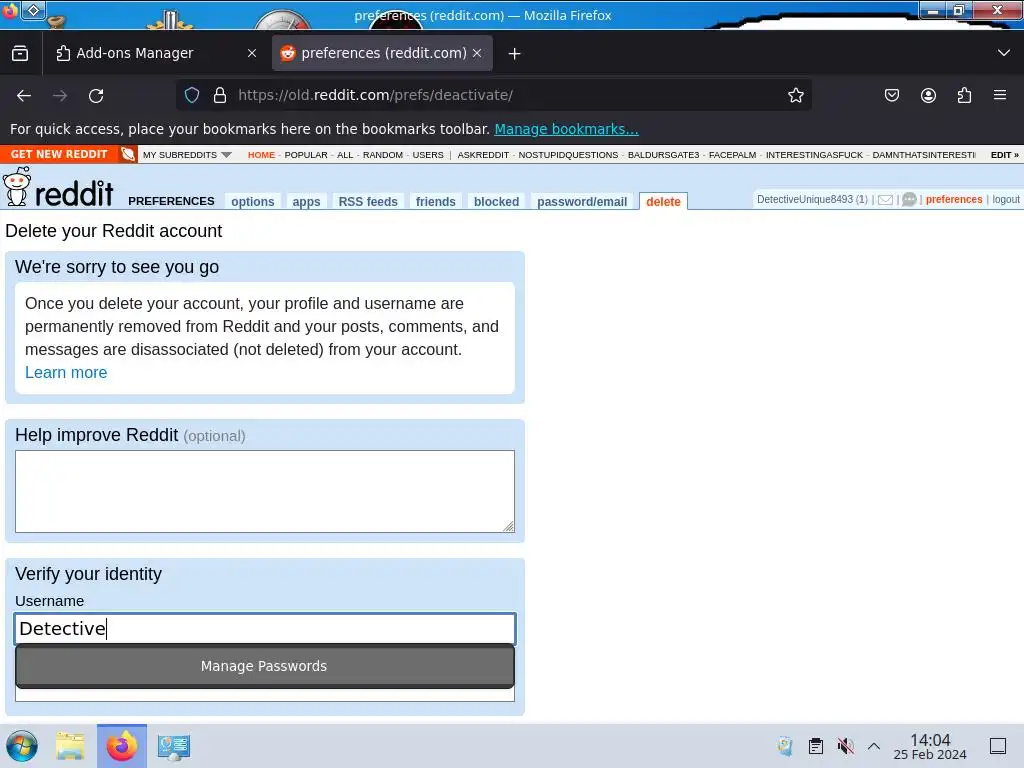Open the blocked tab
Viewport: 1024px width, 768px height.
coord(496,202)
